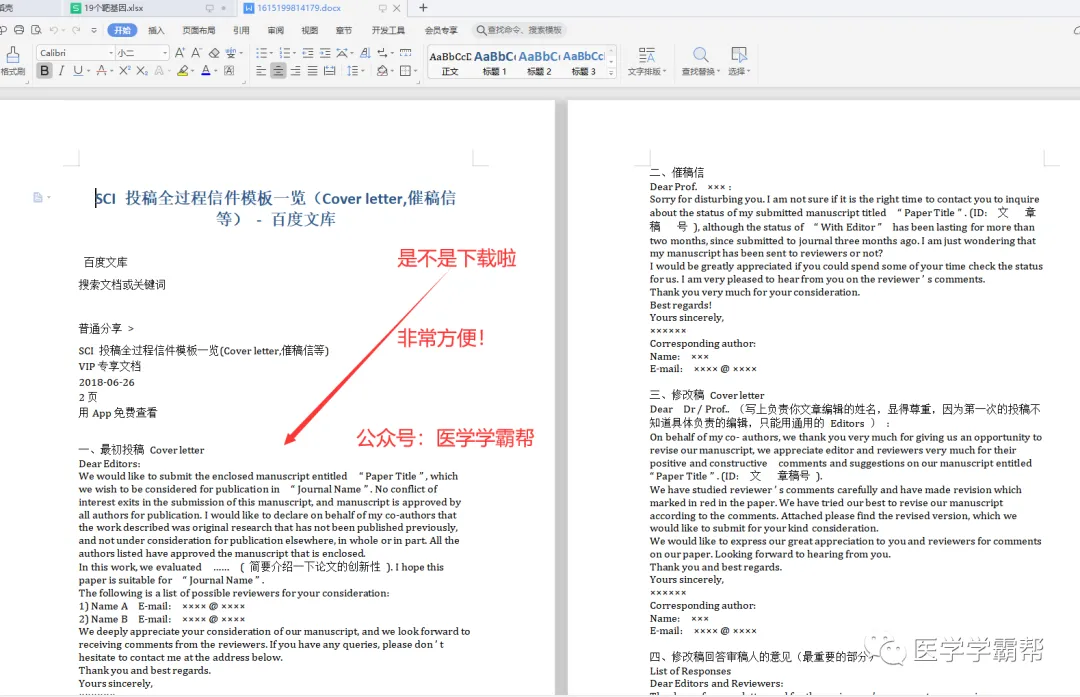
Task: Click the Format Painter (格式刷) brush icon
Action: click(x=12, y=55)
